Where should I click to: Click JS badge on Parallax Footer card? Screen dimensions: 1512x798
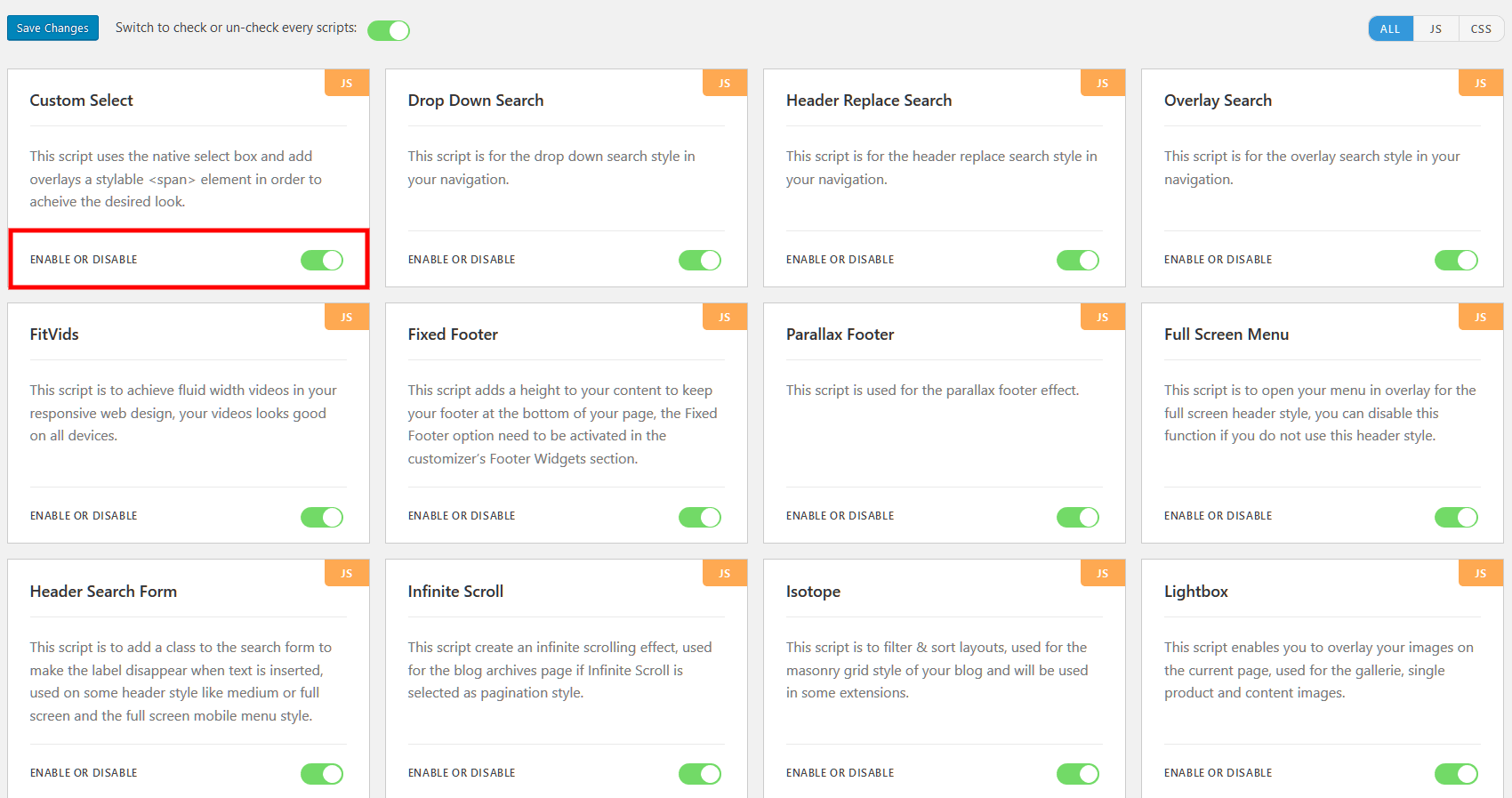click(x=1103, y=317)
